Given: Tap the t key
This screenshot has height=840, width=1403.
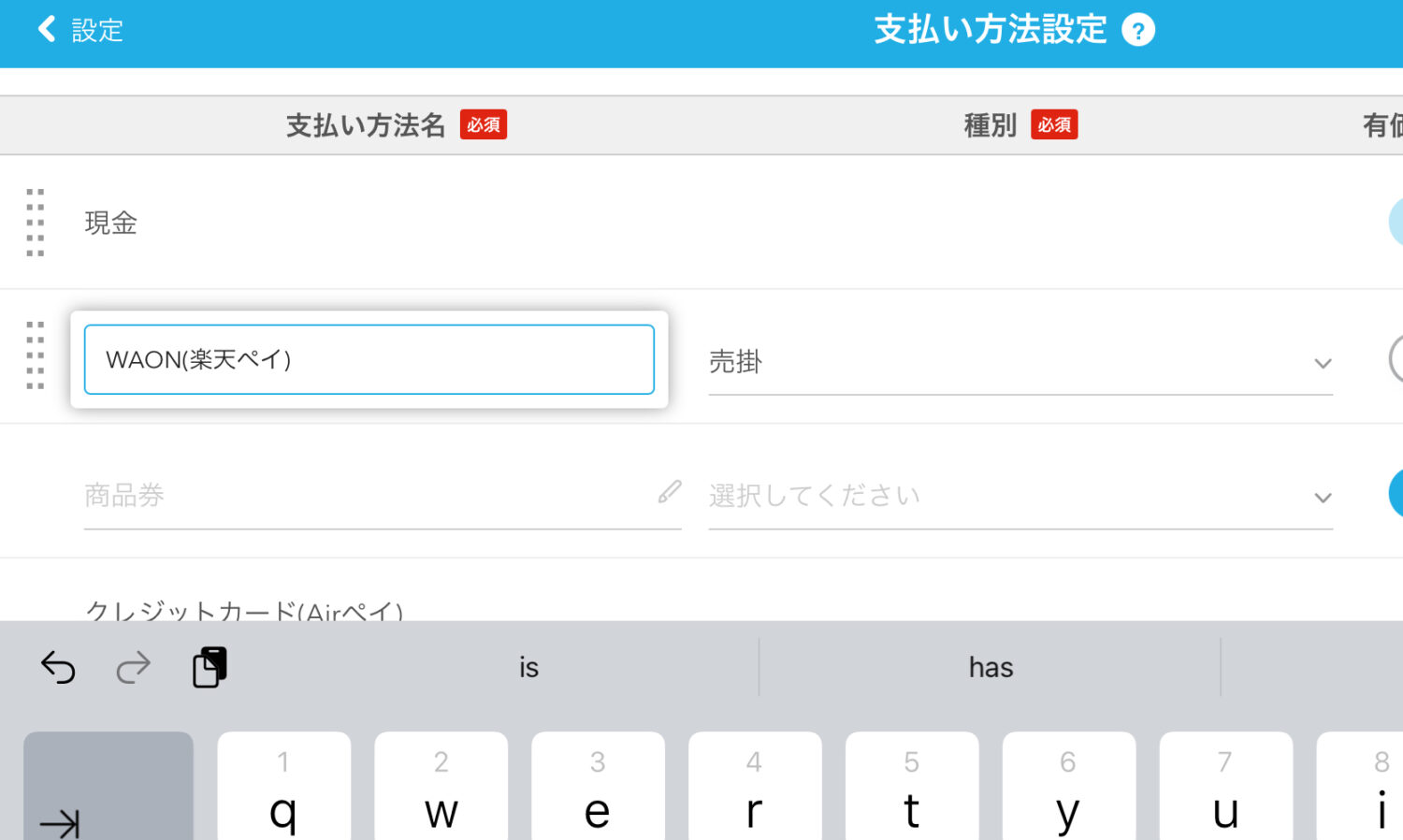Looking at the screenshot, I should (912, 786).
